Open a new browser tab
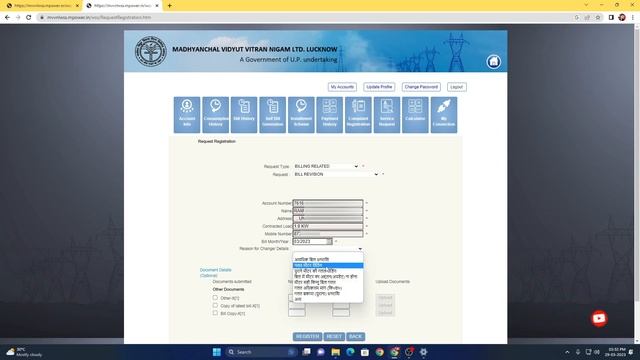This screenshot has height=360, width=640. click(x=169, y=6)
